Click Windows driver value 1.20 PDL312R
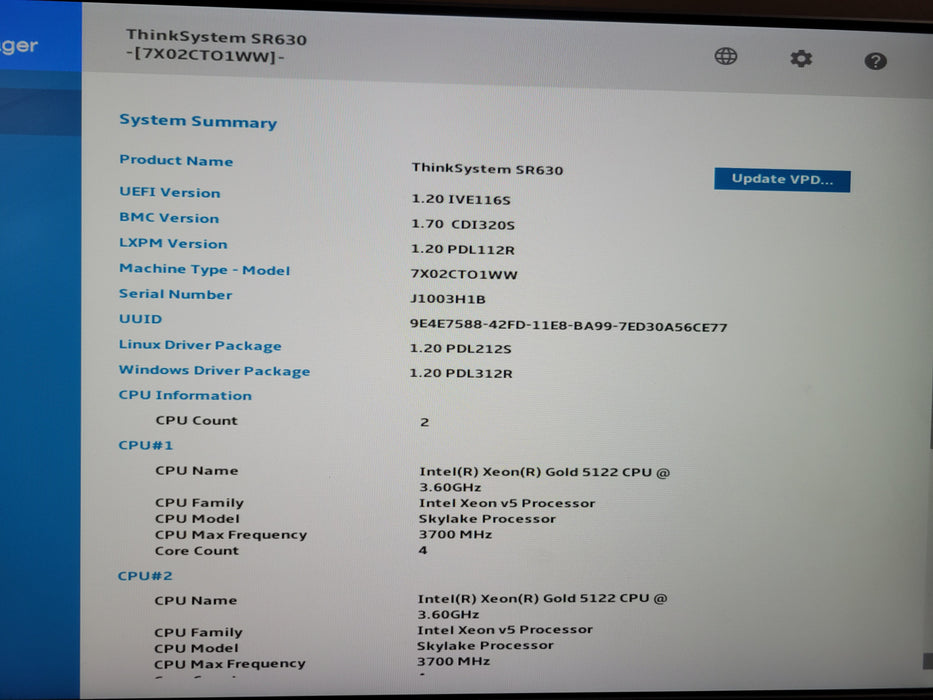Screen dimensions: 933x700 461,373
